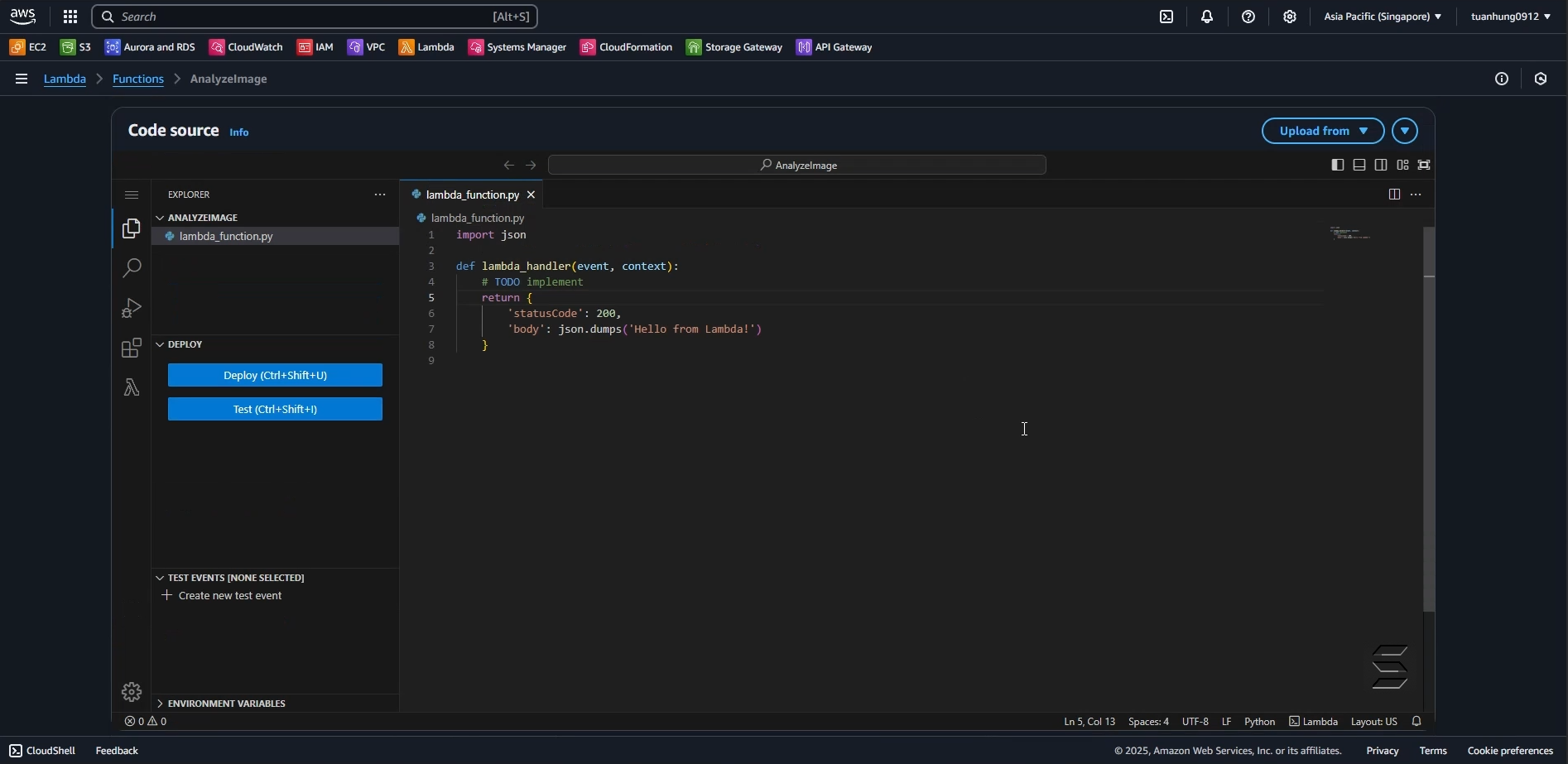This screenshot has height=764, width=1568.
Task: Open CloudShell in the footer
Action: coord(42,751)
